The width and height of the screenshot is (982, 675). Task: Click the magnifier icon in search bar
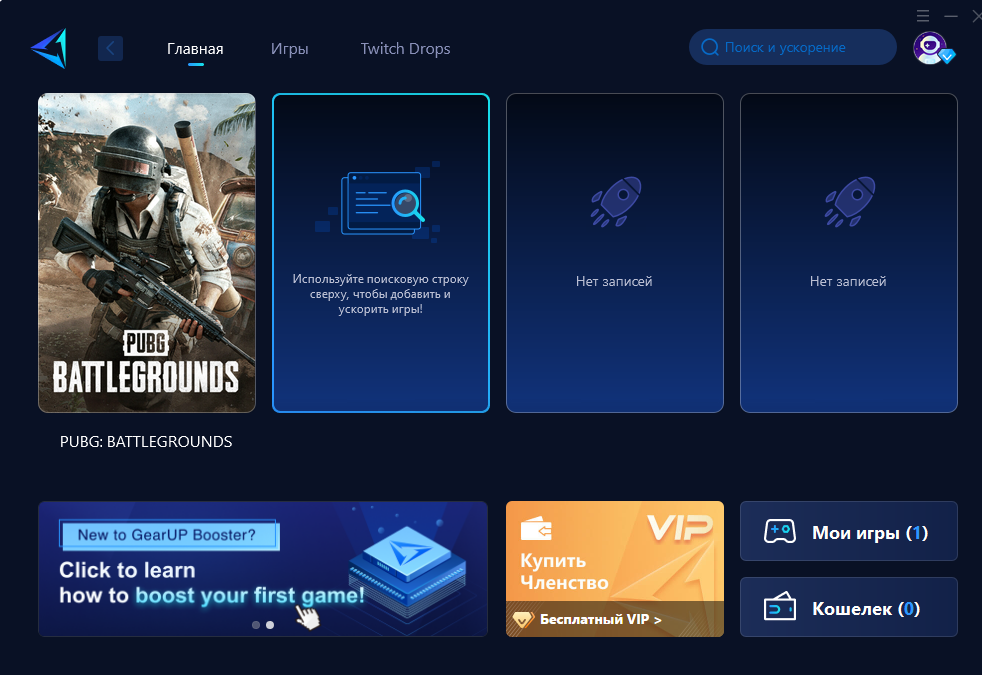point(710,47)
